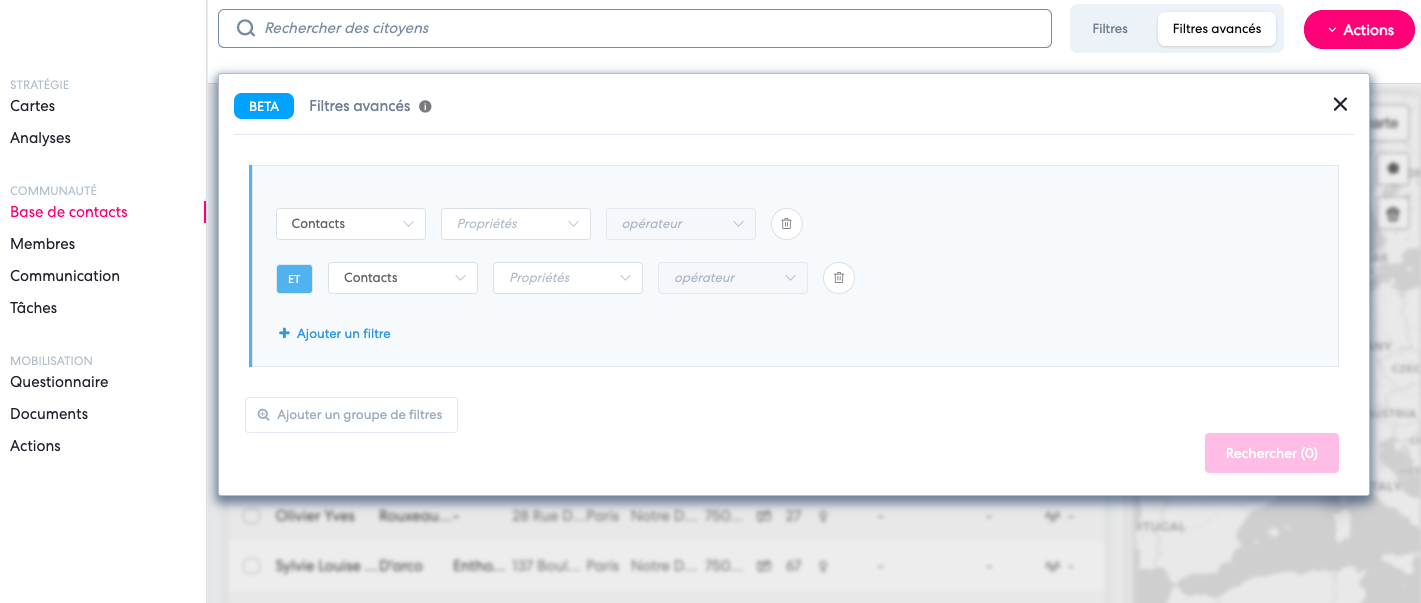The height and width of the screenshot is (603, 1421).
Task: Switch to the Filtres tab
Action: click(x=1110, y=29)
